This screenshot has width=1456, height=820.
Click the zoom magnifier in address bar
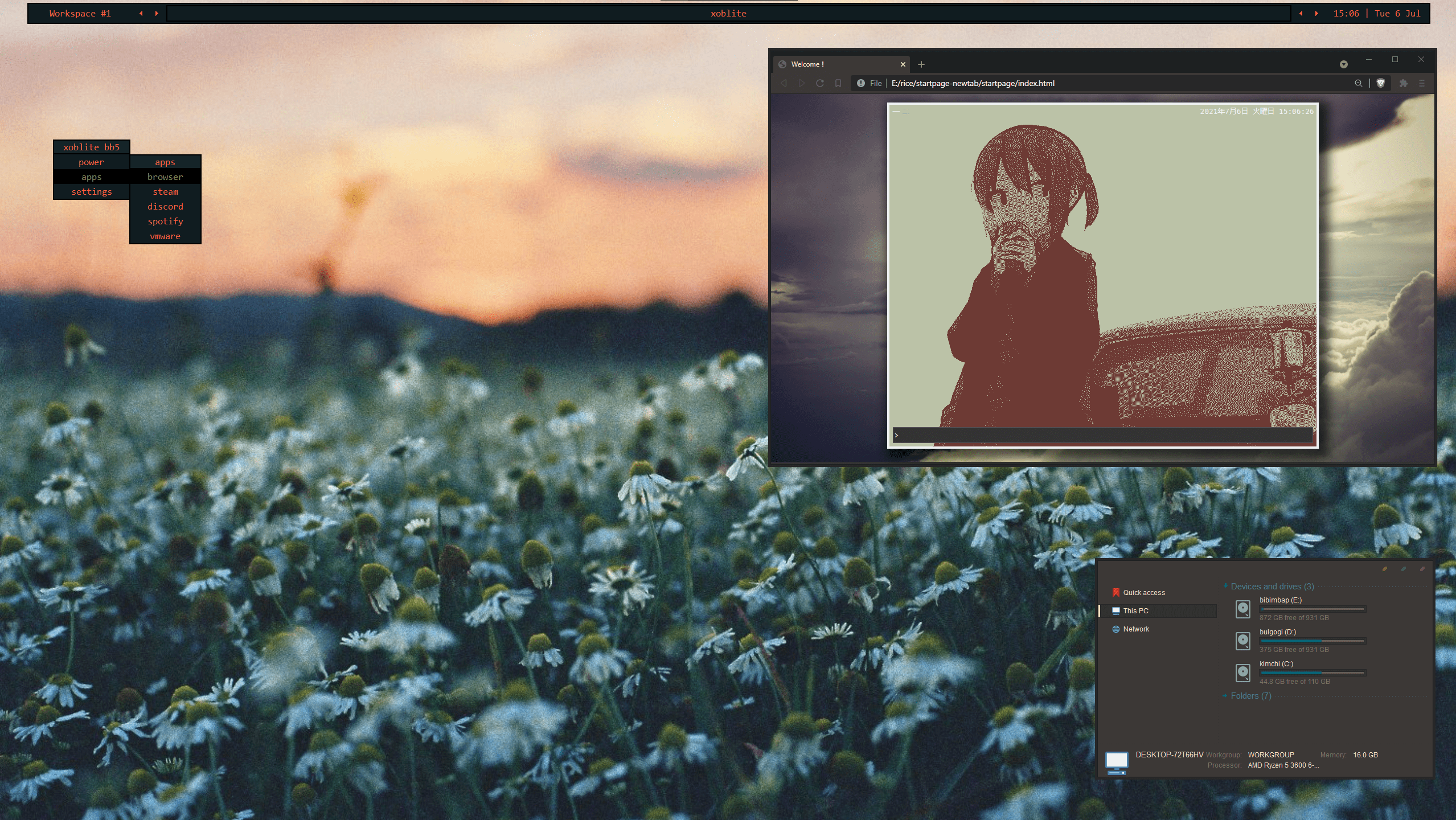tap(1359, 83)
